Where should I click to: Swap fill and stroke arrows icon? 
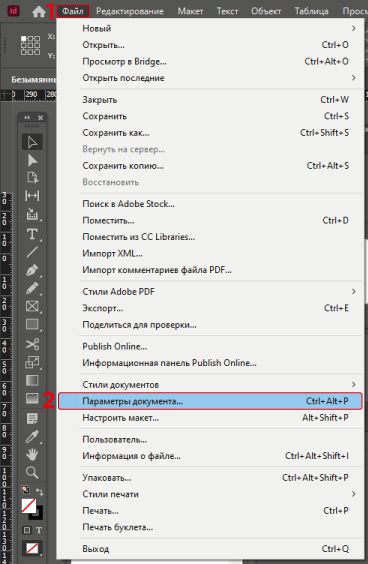pyautogui.click(x=39, y=492)
